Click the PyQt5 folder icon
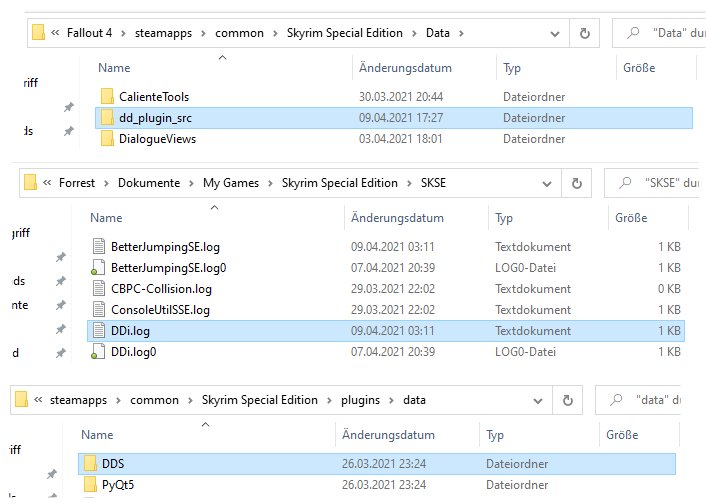 pyautogui.click(x=90, y=485)
